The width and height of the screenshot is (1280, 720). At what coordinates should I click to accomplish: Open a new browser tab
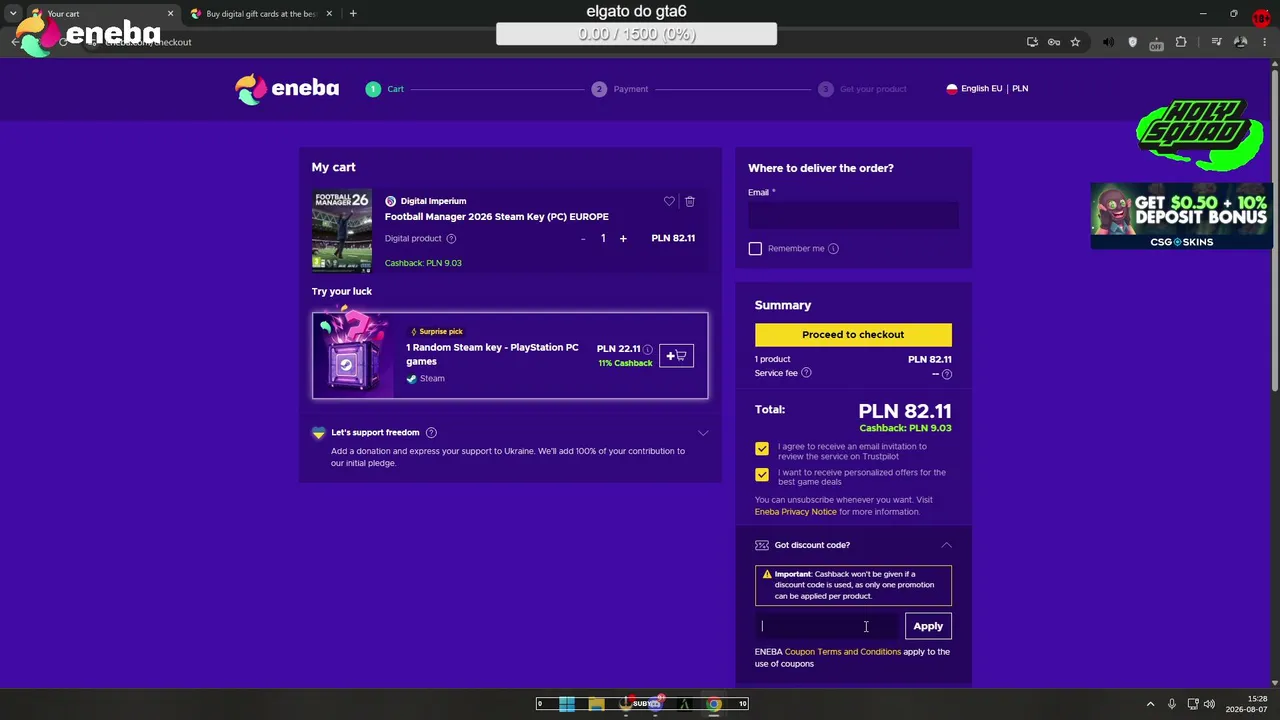click(x=353, y=14)
